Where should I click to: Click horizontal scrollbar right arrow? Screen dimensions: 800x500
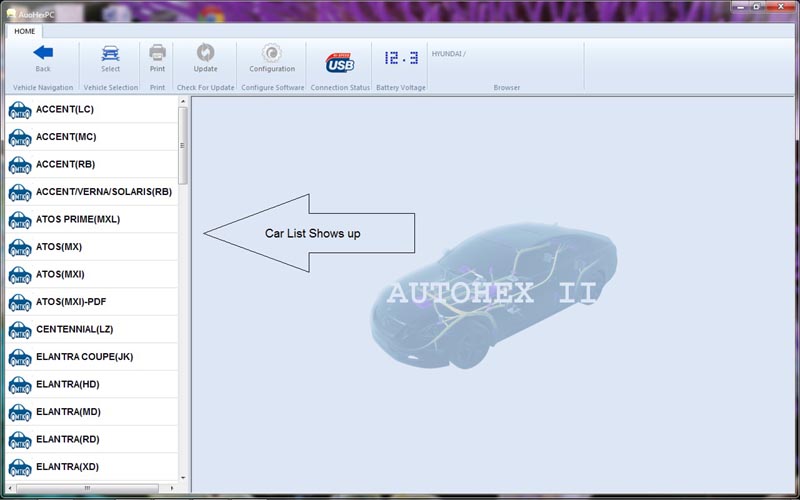click(172, 488)
